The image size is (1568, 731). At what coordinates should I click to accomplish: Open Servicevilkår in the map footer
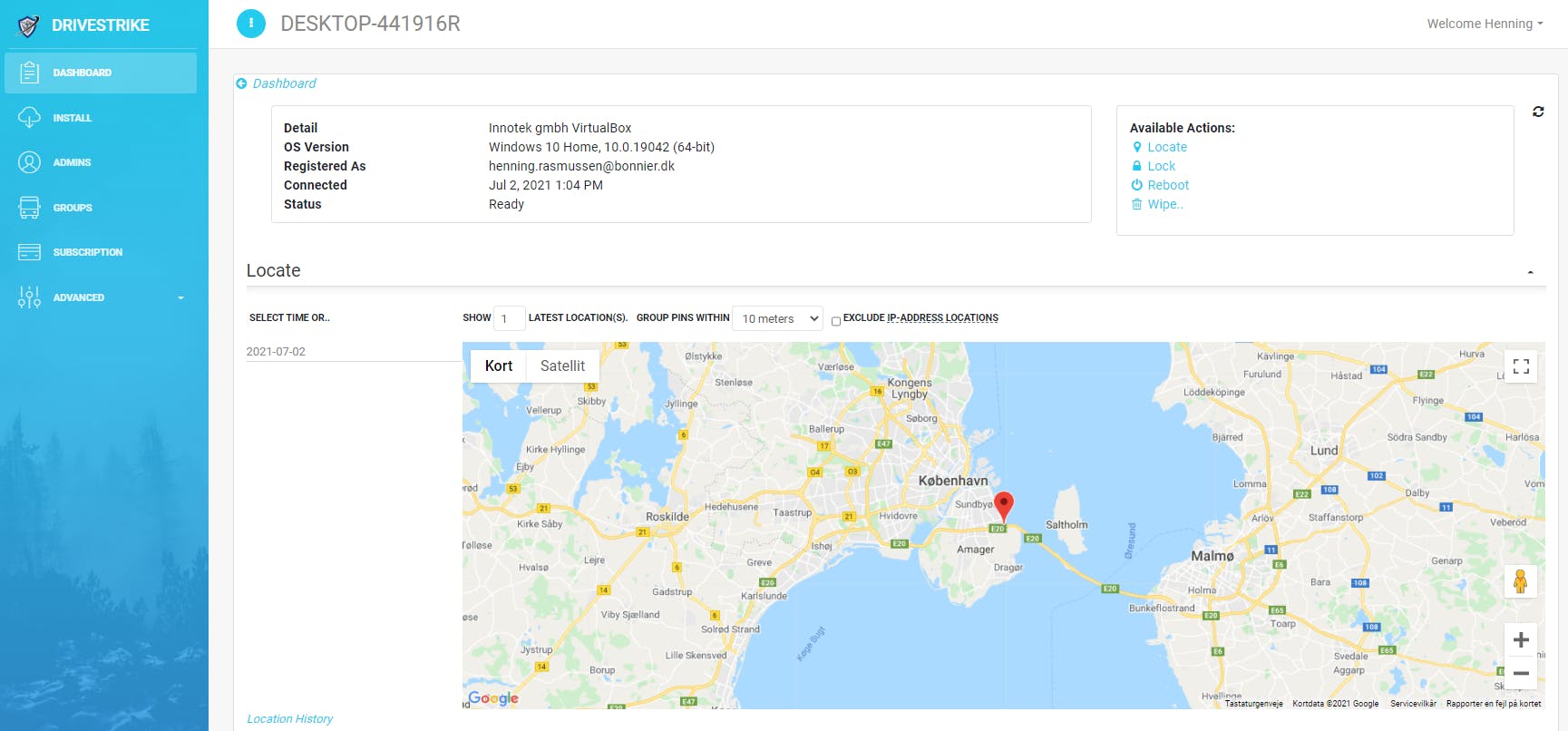(x=1413, y=704)
